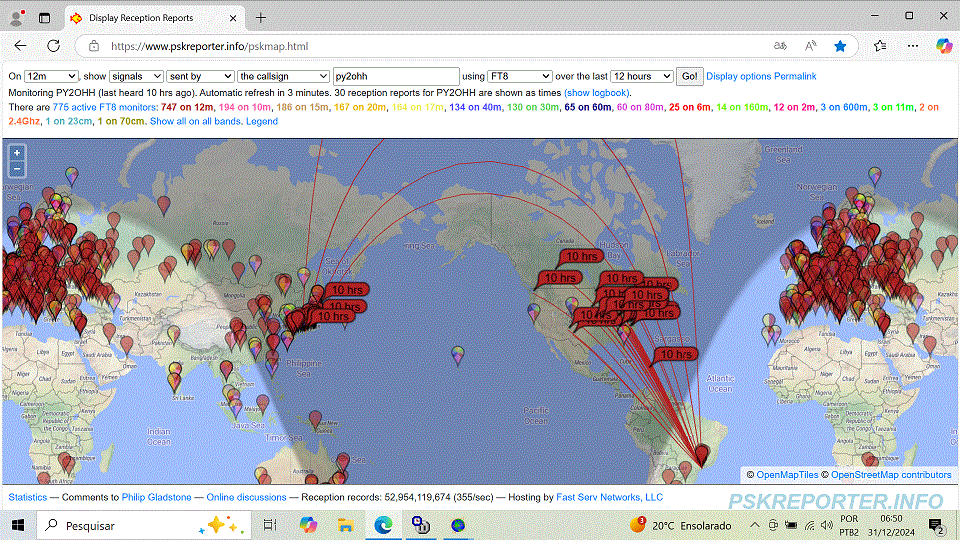Viewport: 960px width, 540px height.
Task: View site information lock icon
Action: 94,46
